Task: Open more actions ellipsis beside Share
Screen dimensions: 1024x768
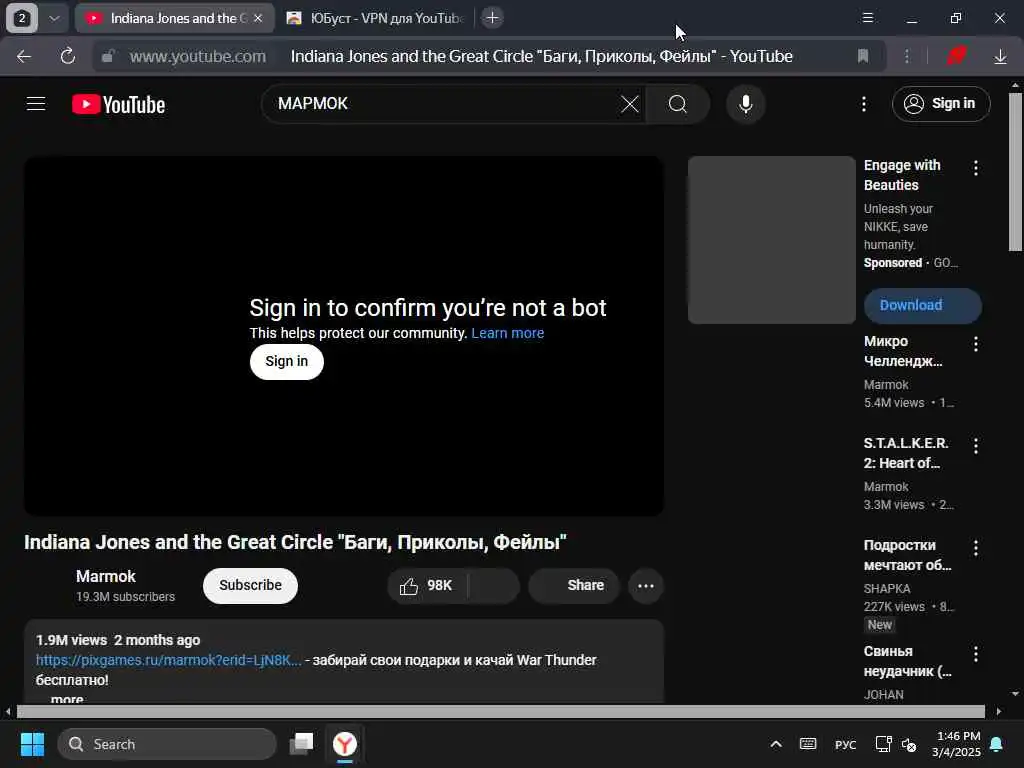Action: coord(645,586)
